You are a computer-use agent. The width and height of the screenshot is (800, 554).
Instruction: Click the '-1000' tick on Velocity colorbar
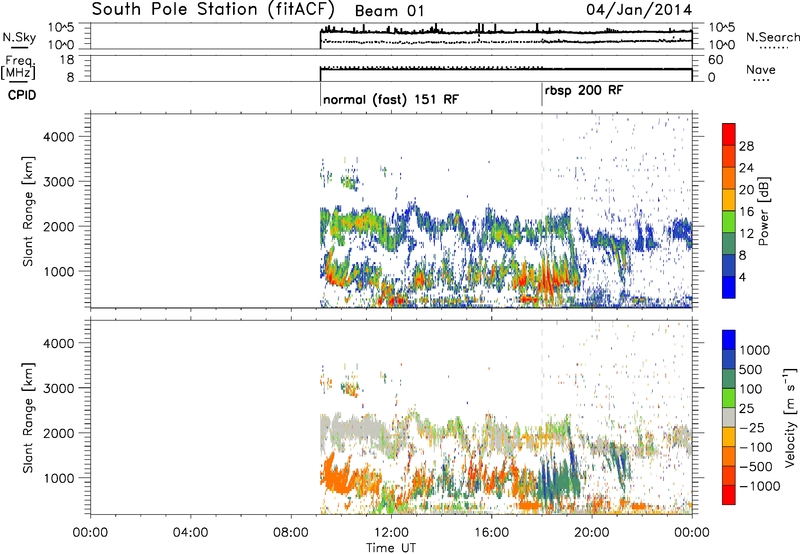[x=760, y=486]
